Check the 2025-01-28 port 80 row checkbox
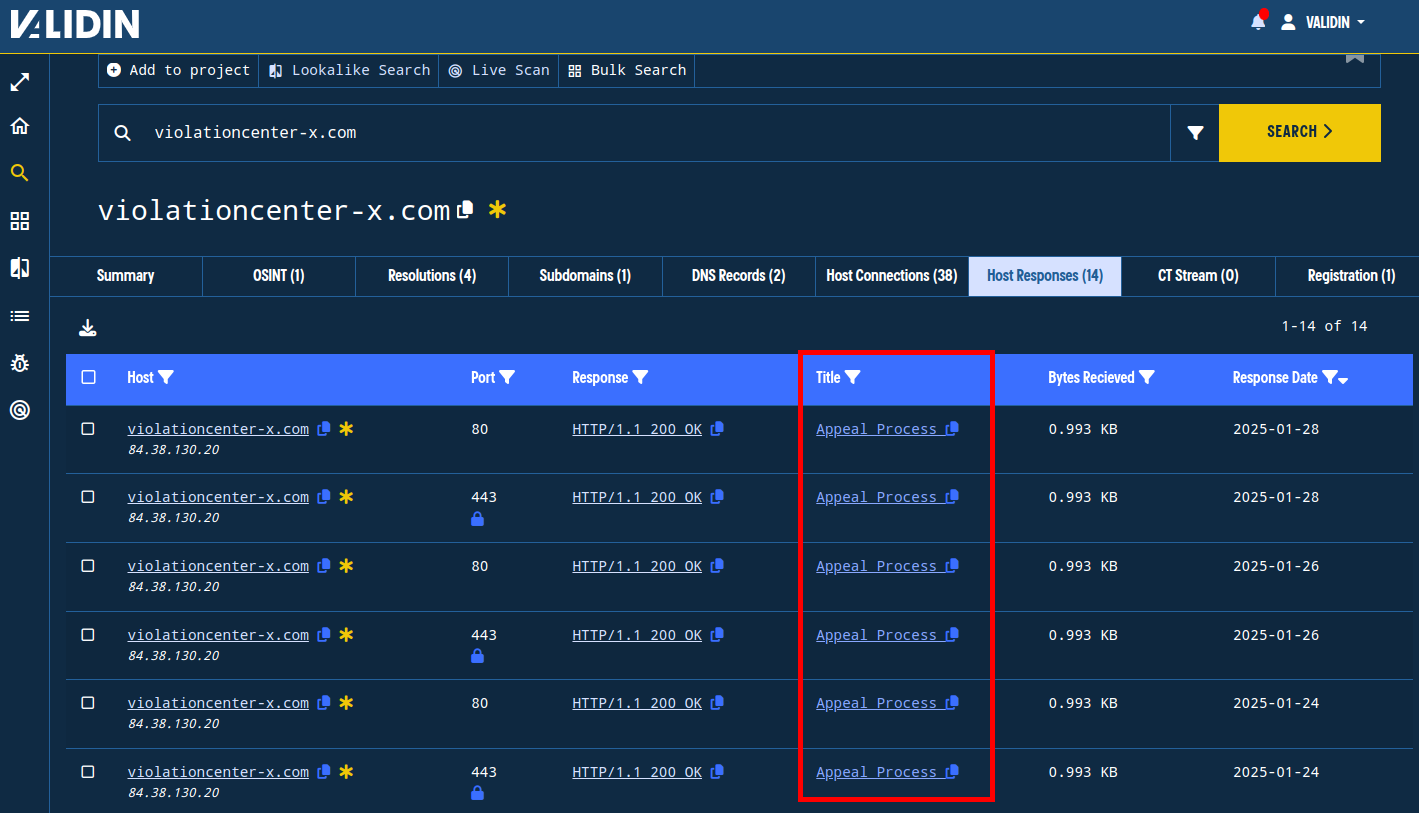The height and width of the screenshot is (813, 1419). pyautogui.click(x=88, y=428)
